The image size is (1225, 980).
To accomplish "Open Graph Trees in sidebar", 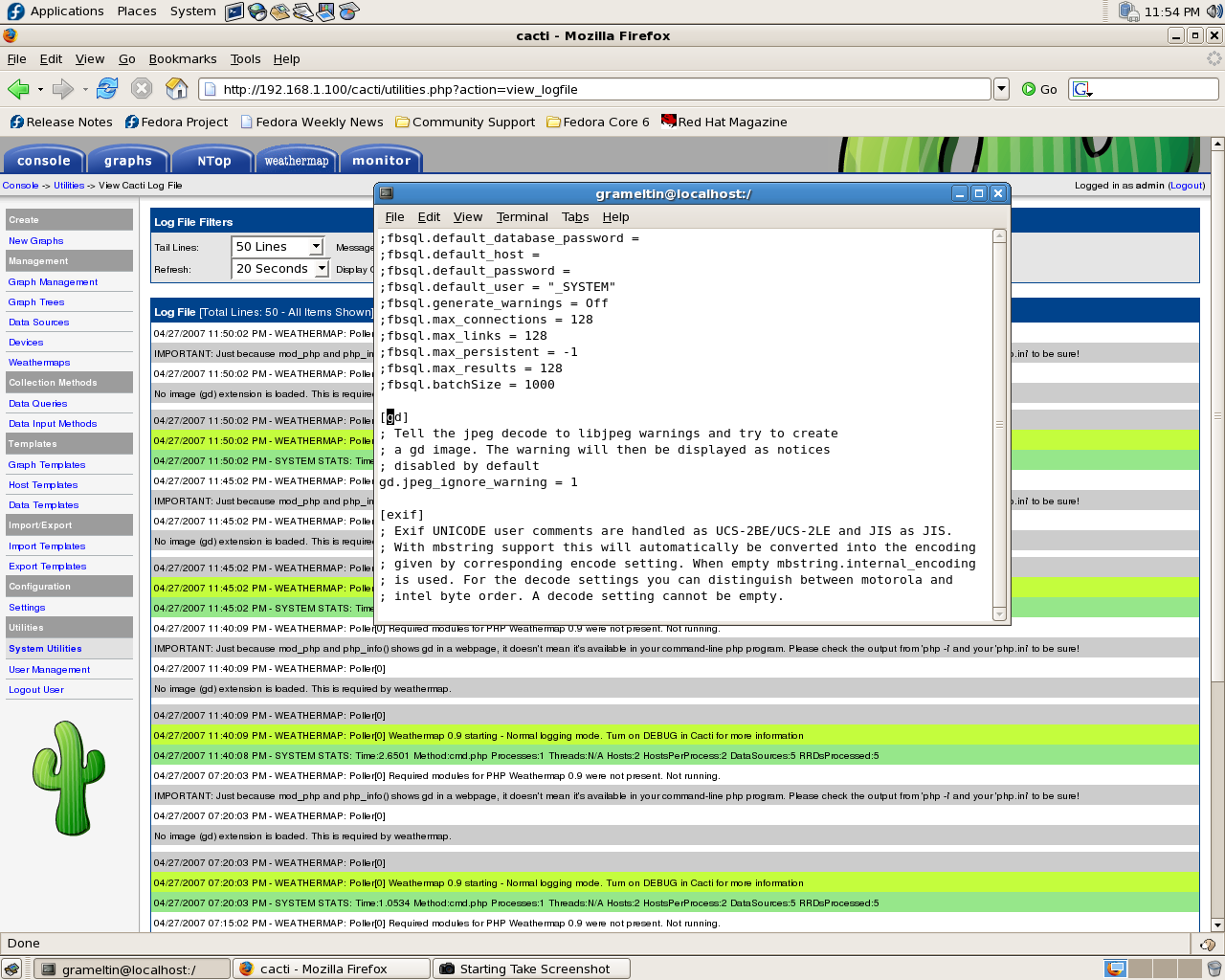I will pyautogui.click(x=36, y=302).
